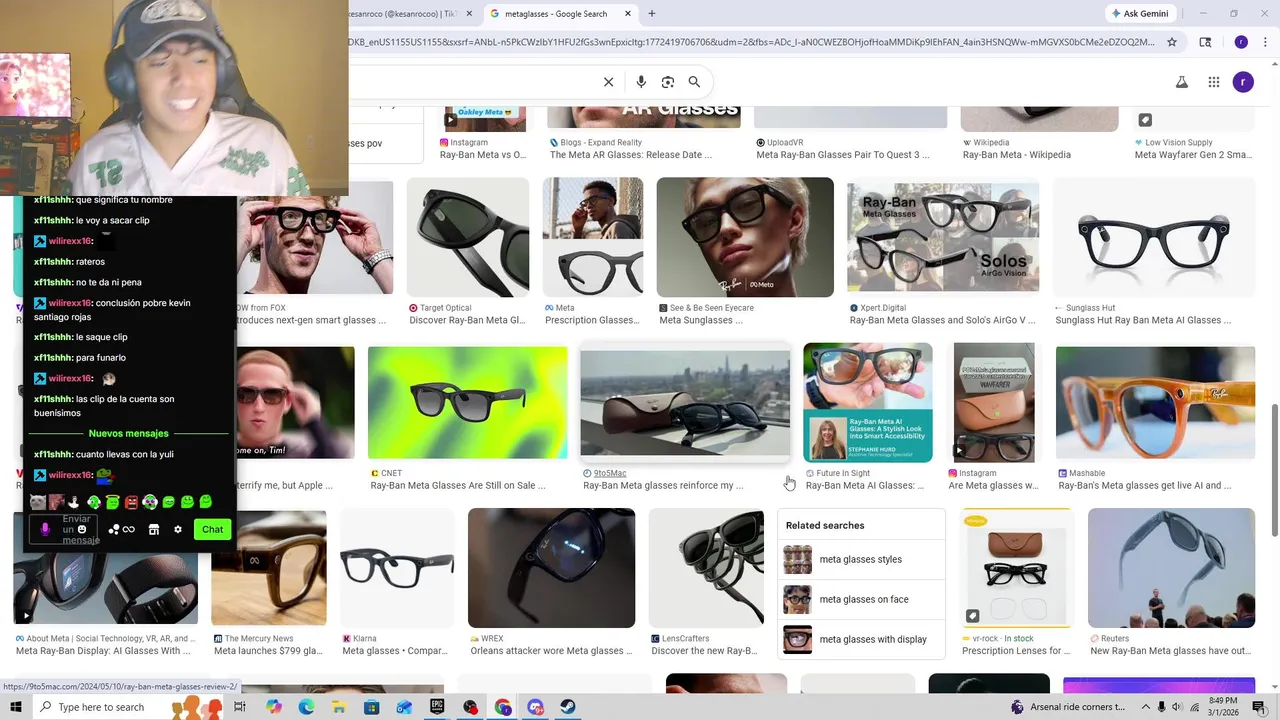
Task: Open the WREX dark glasses image
Action: [x=551, y=568]
